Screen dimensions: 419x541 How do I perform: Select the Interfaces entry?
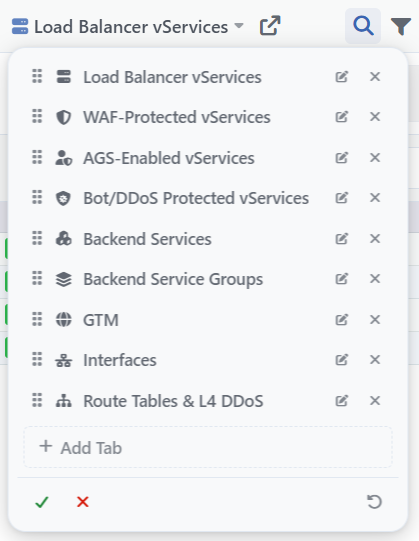120,360
